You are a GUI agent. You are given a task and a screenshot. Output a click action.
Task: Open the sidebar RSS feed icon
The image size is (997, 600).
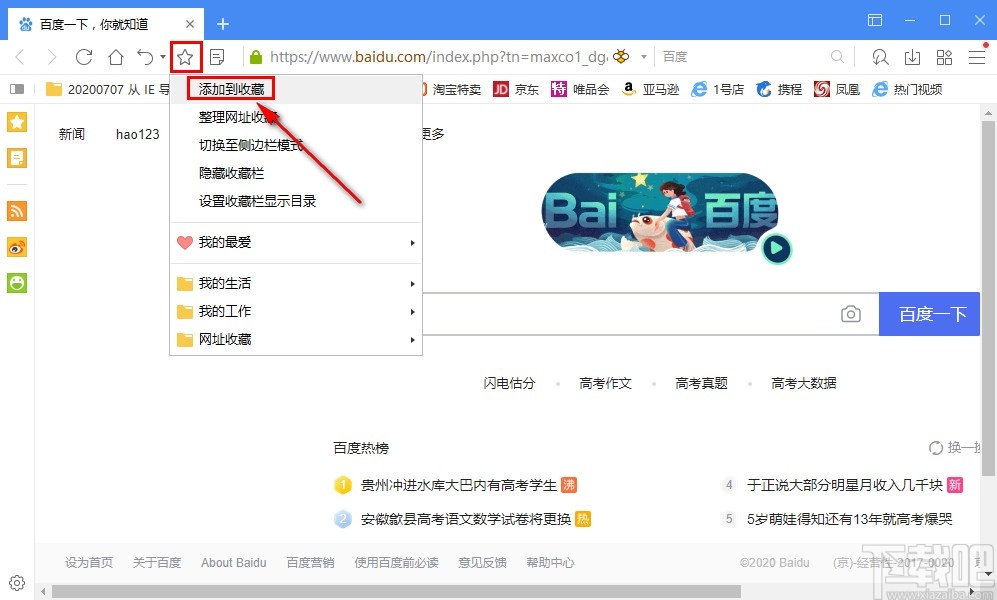tap(17, 211)
